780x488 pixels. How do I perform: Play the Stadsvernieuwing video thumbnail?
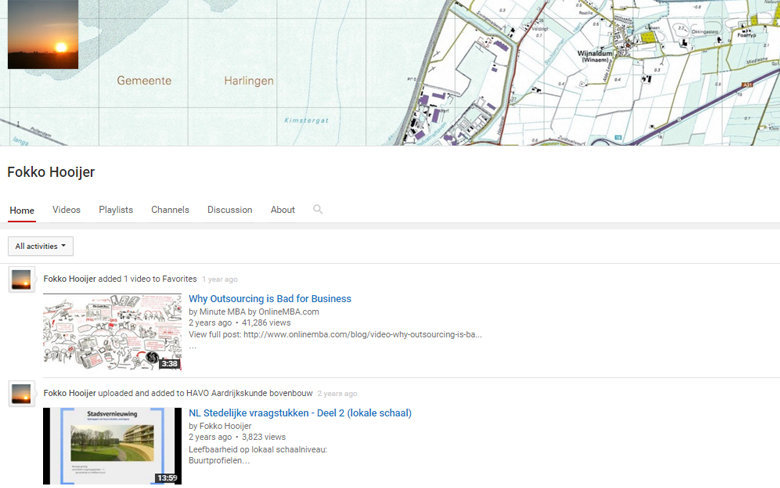point(112,446)
